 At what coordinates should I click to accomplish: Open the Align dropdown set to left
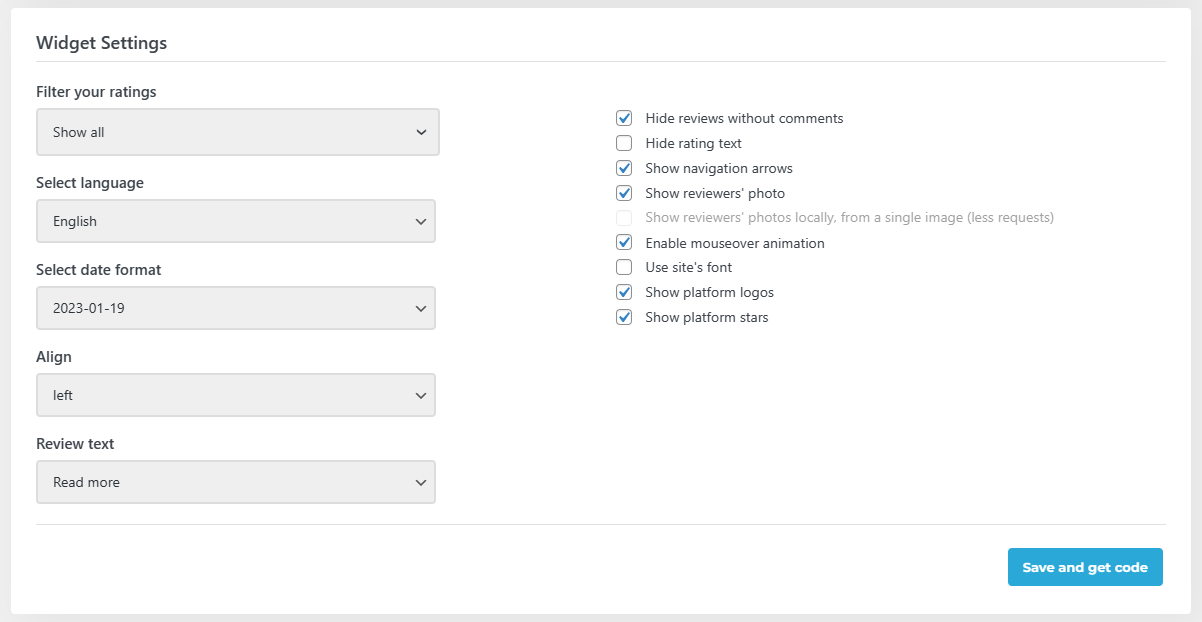236,395
